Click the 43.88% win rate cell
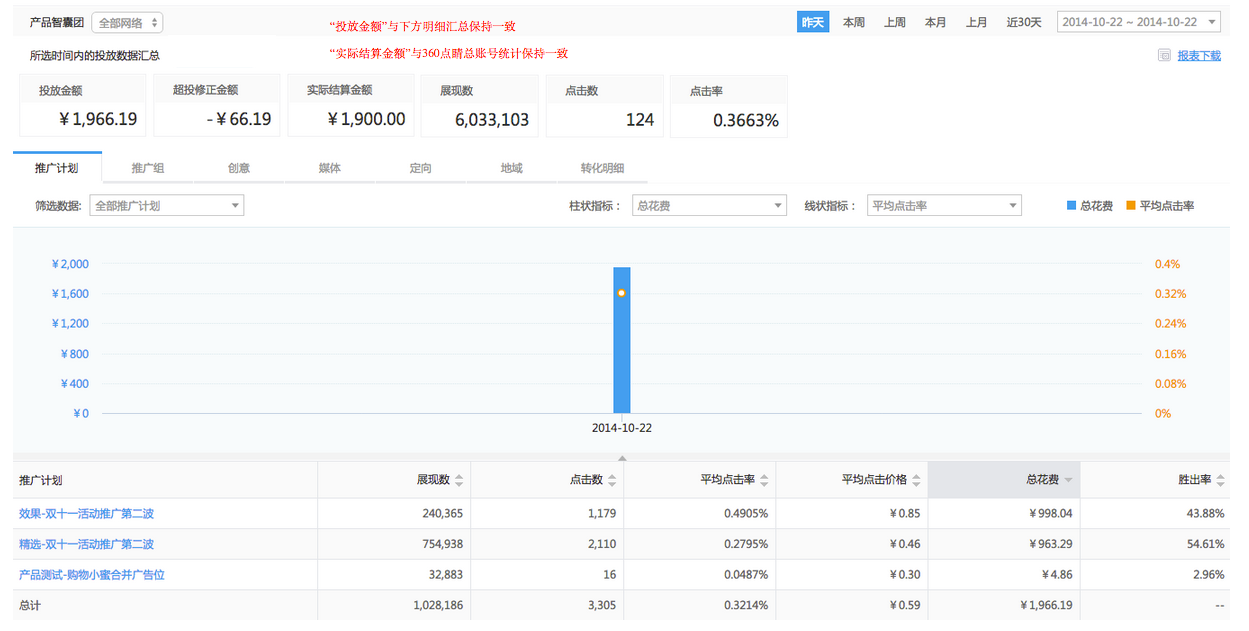1249x631 pixels. [1206, 514]
